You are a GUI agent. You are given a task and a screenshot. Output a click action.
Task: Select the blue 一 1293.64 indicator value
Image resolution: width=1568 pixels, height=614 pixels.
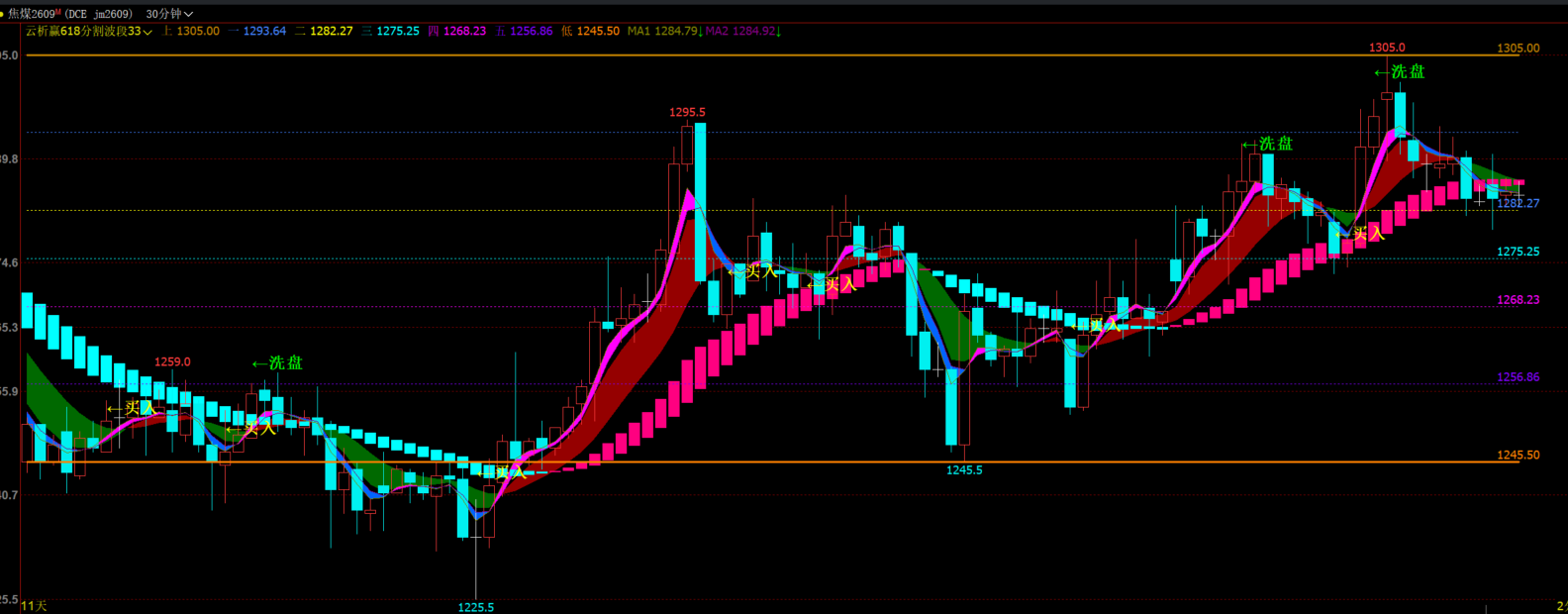point(256,32)
